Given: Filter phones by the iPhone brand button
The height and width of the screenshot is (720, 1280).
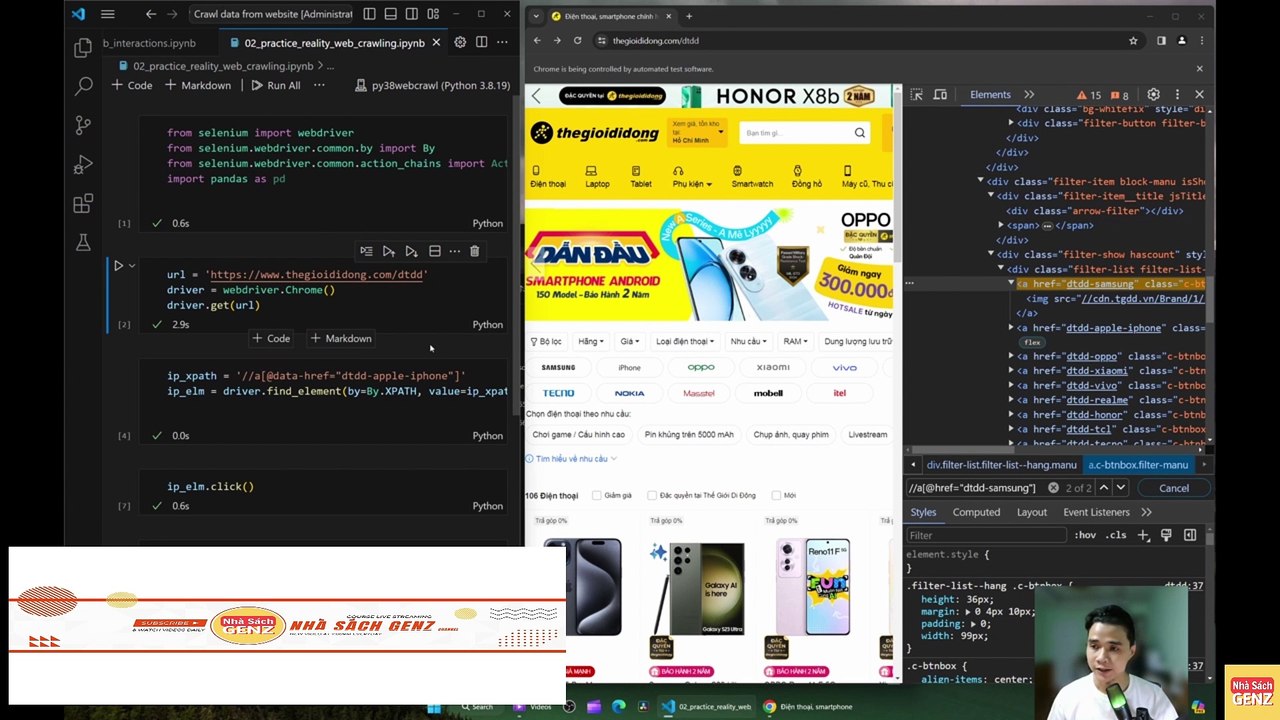Looking at the screenshot, I should point(629,368).
